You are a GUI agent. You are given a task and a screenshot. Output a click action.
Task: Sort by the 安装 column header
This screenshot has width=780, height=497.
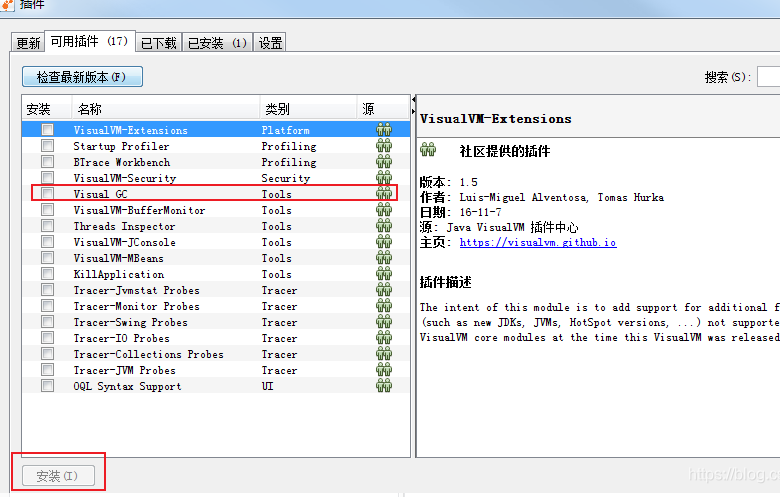47,108
